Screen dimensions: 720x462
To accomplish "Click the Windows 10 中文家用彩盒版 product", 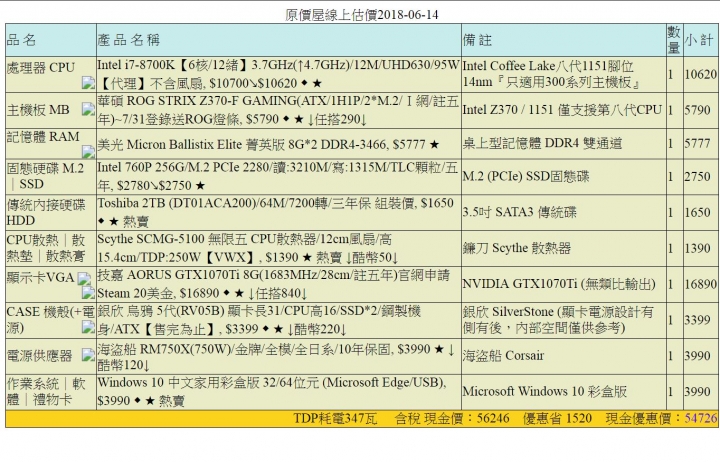I will pos(272,391).
